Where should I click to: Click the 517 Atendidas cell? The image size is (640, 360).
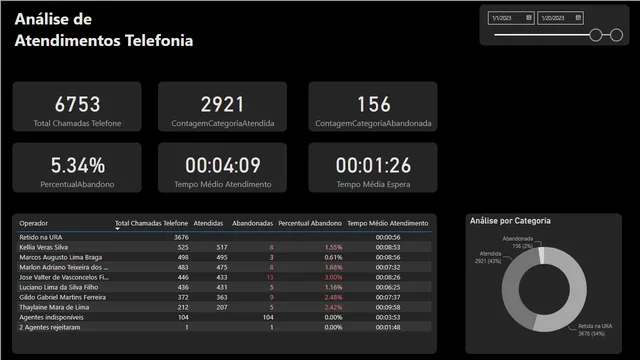[222, 247]
